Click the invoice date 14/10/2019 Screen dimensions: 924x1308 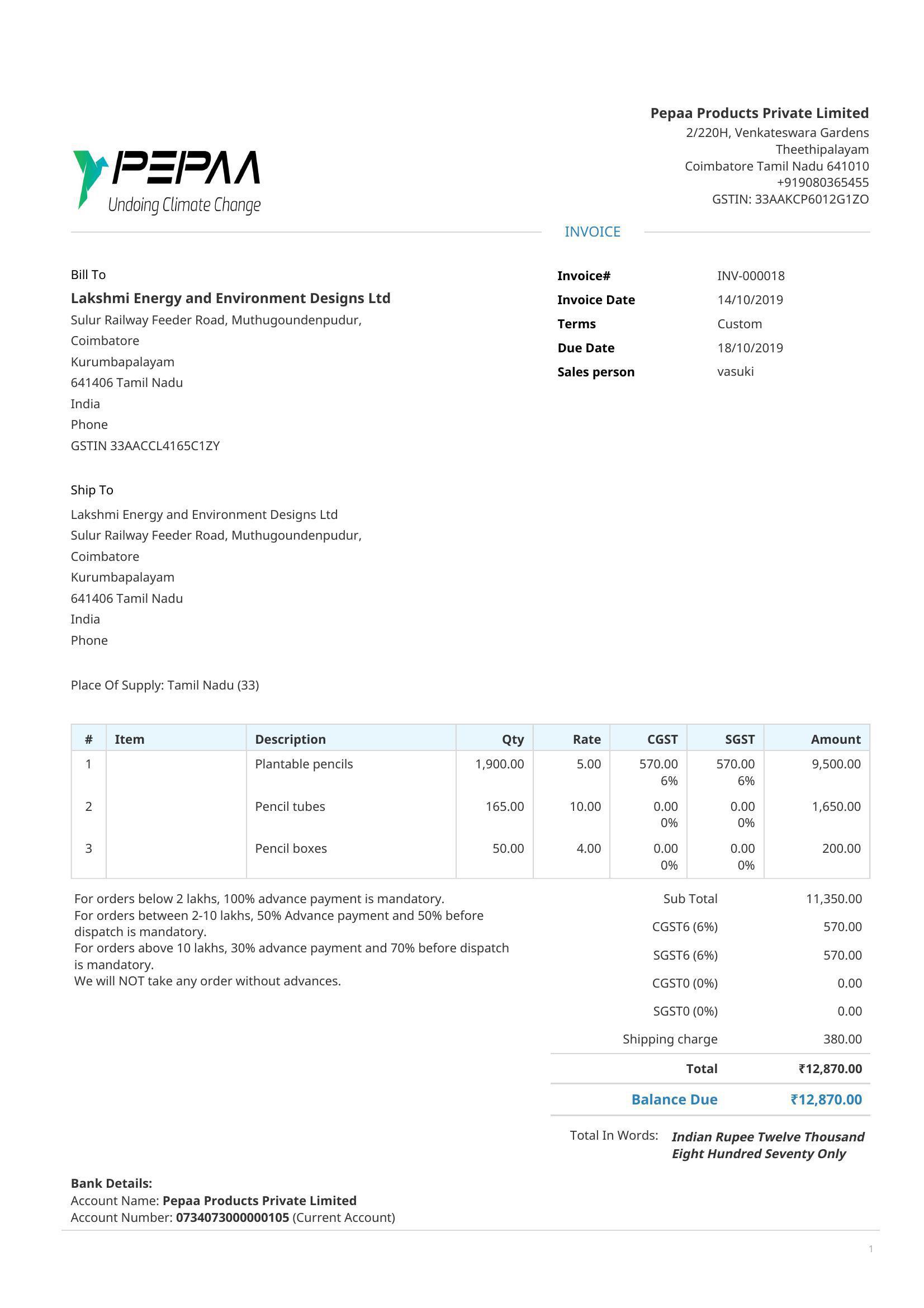[x=750, y=300]
